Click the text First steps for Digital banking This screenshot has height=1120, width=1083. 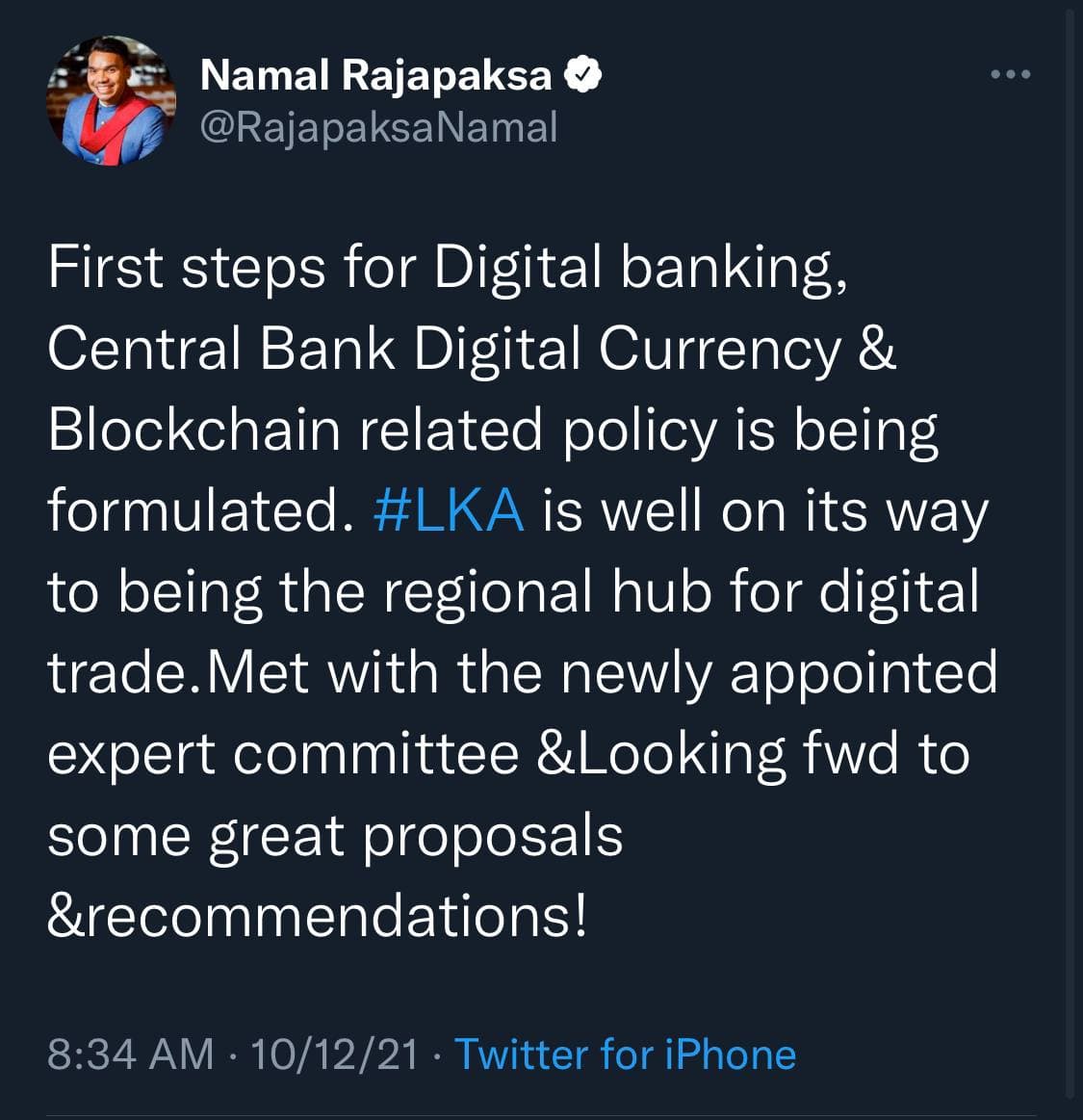[447, 269]
